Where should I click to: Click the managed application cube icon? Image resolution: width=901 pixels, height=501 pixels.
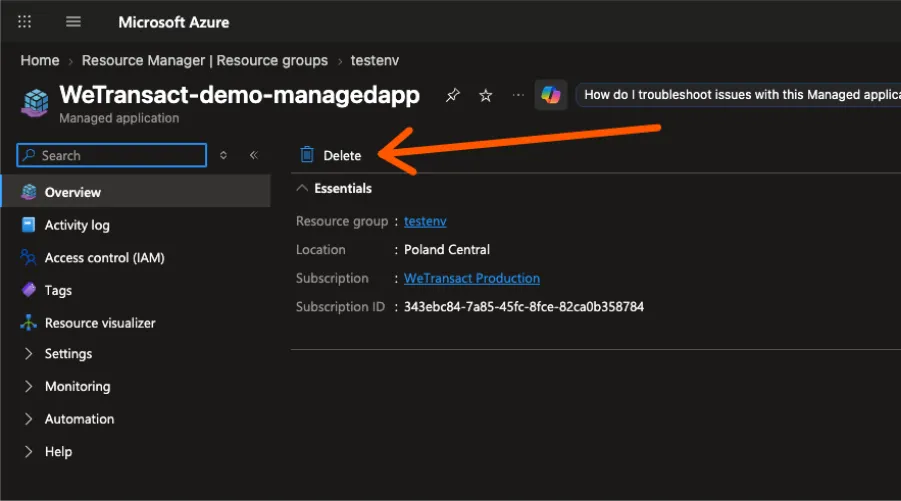click(x=35, y=103)
